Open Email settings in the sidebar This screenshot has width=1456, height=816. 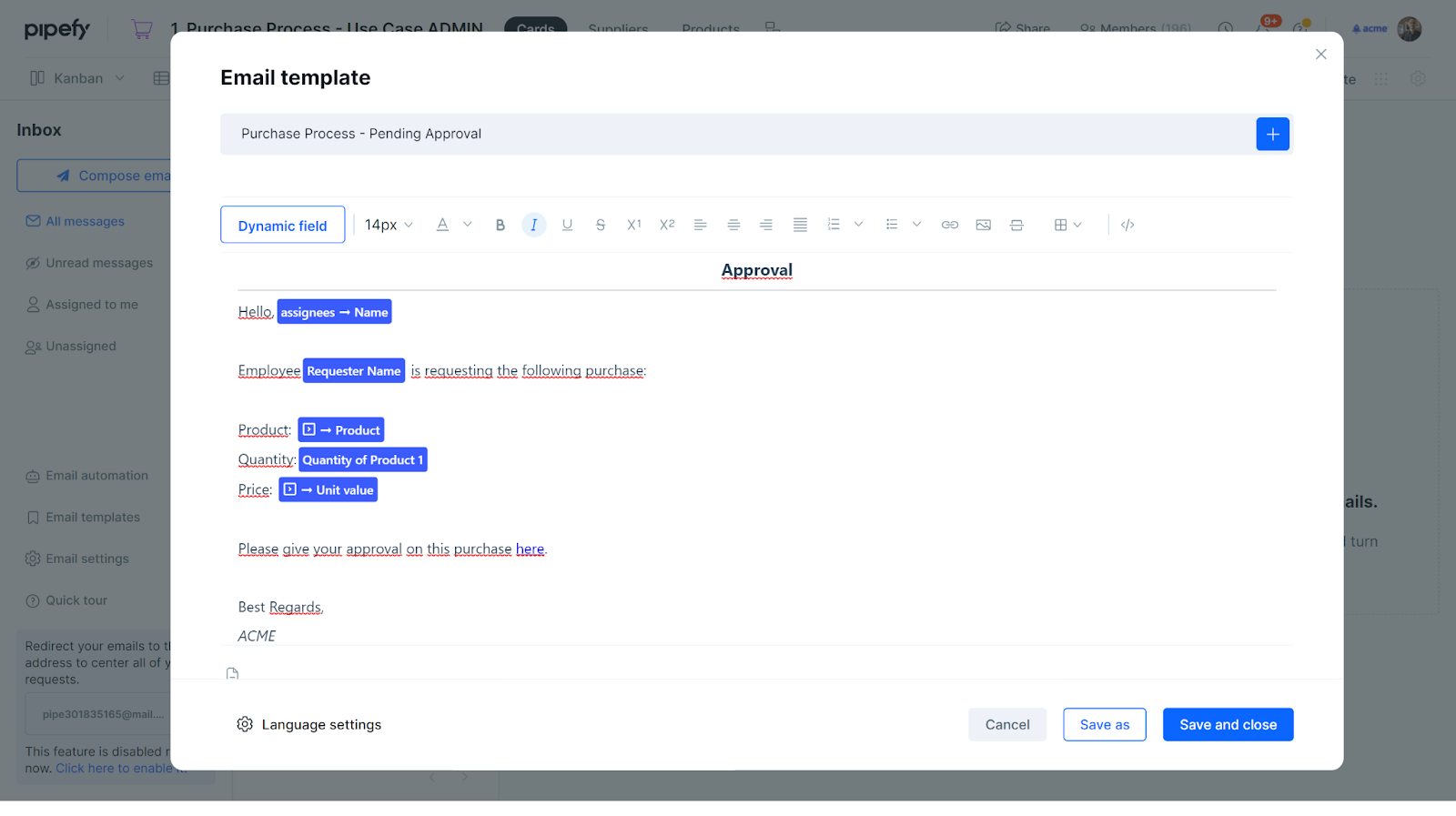tap(77, 559)
